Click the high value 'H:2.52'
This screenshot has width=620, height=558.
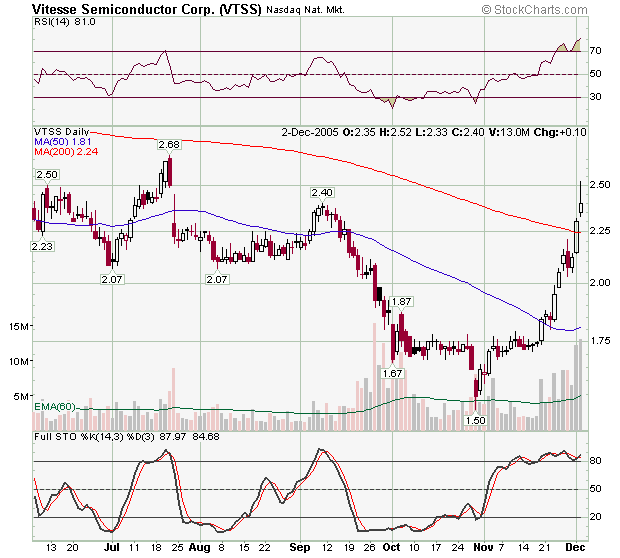395,132
